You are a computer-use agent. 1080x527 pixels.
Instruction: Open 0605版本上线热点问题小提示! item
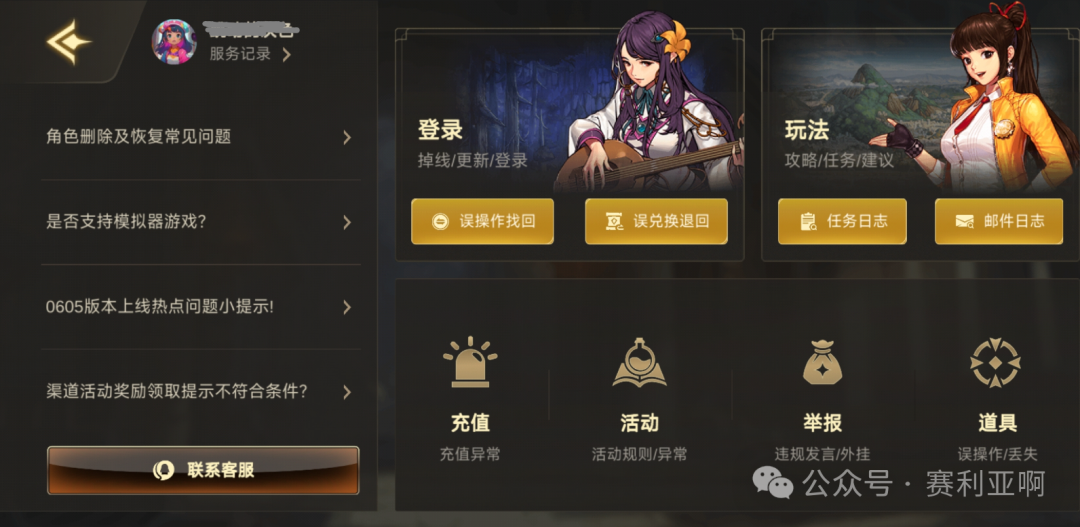tap(200, 307)
